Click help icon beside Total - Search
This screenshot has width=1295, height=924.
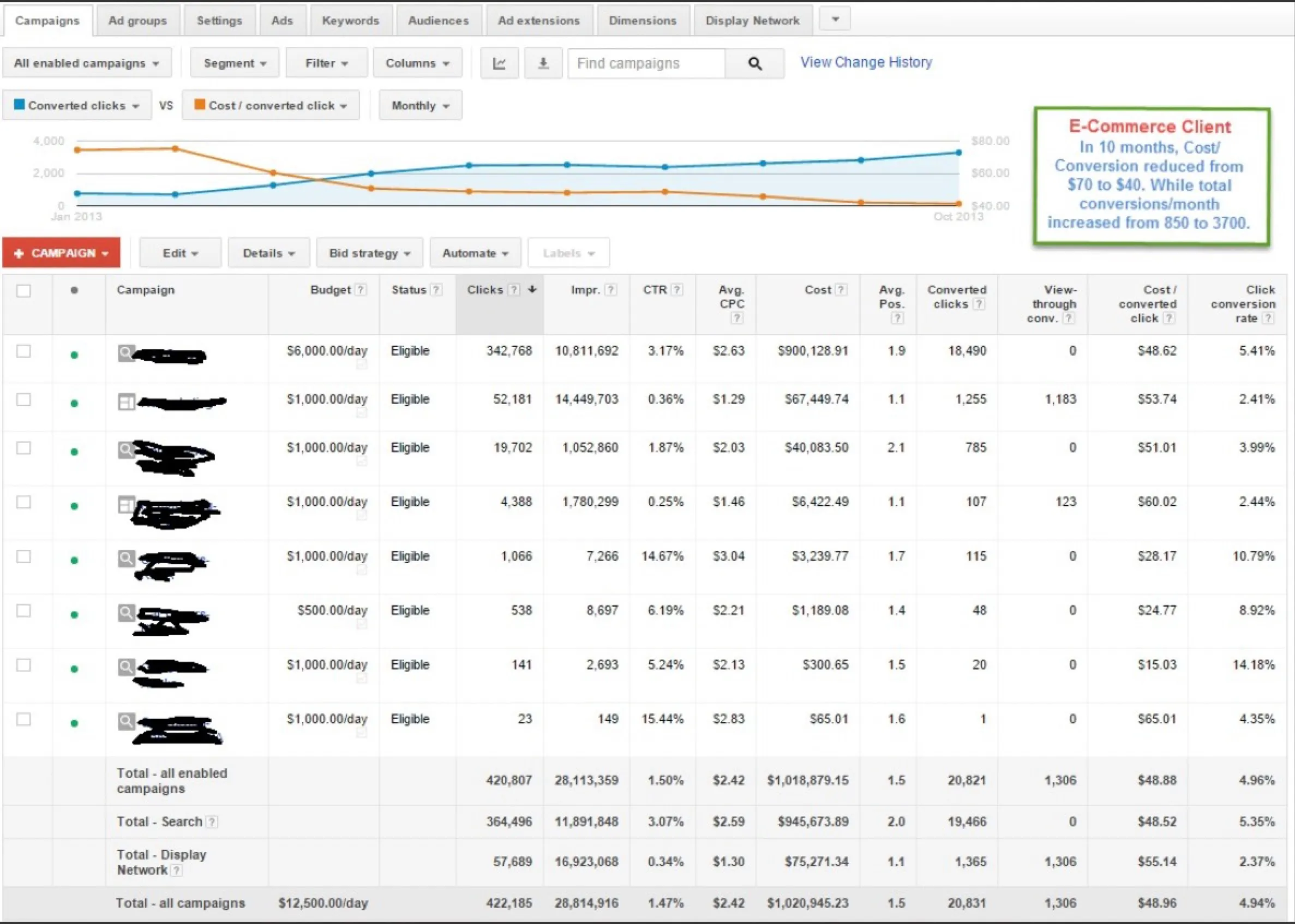click(x=212, y=822)
